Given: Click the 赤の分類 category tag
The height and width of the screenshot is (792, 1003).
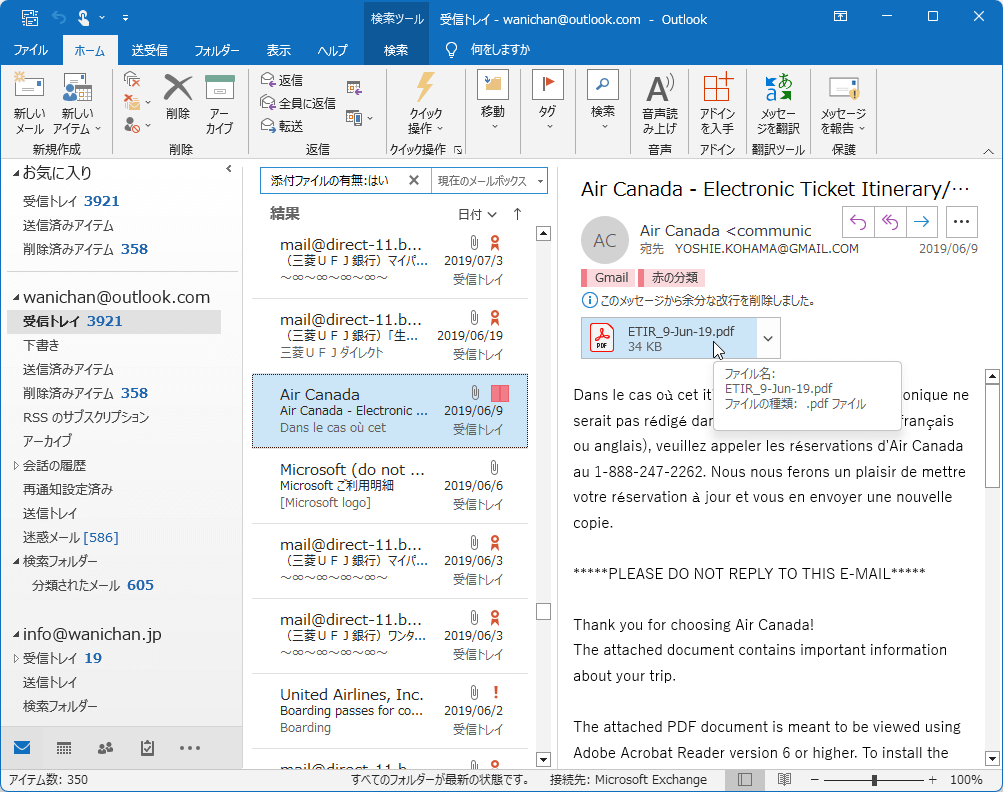Looking at the screenshot, I should click(672, 278).
